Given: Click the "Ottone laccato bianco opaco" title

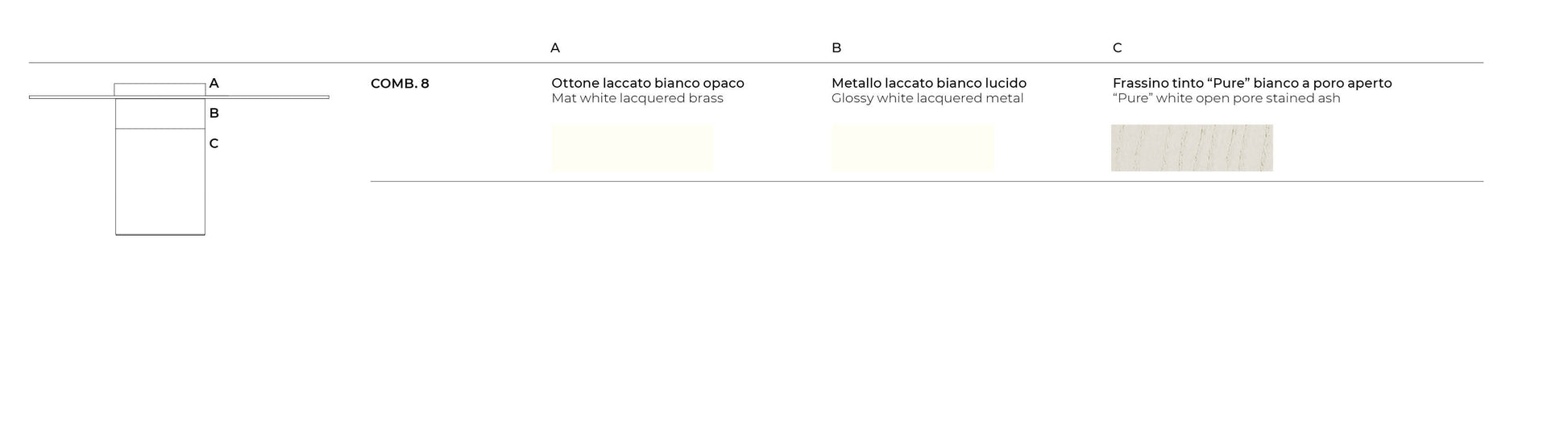Looking at the screenshot, I should click(648, 83).
